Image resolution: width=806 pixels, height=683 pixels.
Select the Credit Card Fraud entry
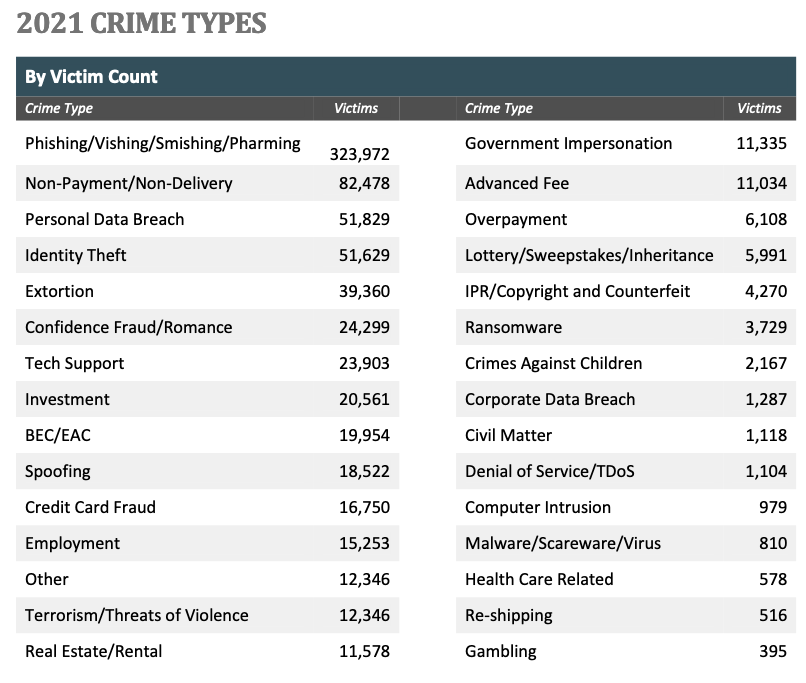pos(90,507)
